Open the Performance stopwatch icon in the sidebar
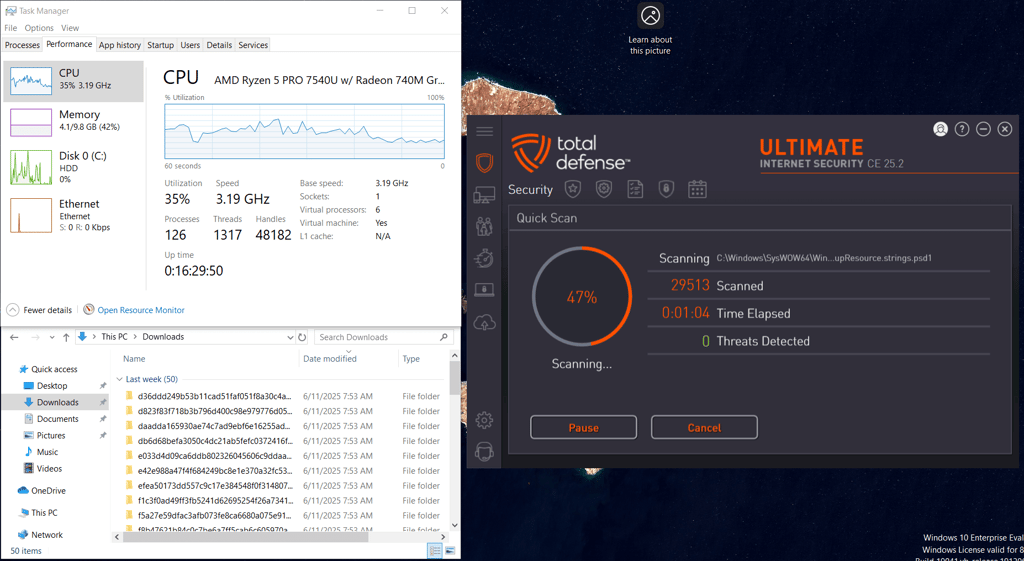 484,258
